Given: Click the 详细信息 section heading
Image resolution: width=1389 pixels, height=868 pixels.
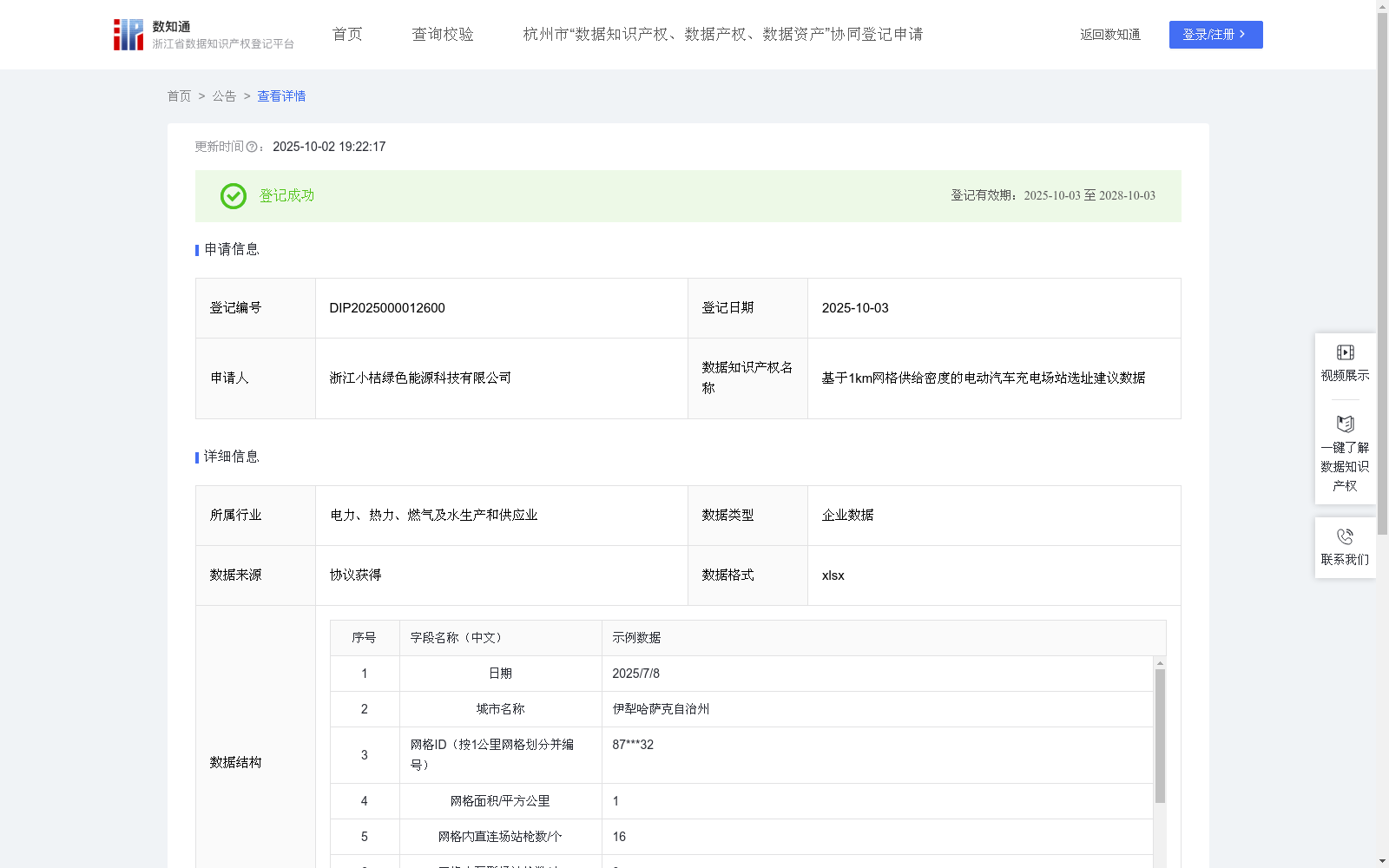Looking at the screenshot, I should click(231, 457).
